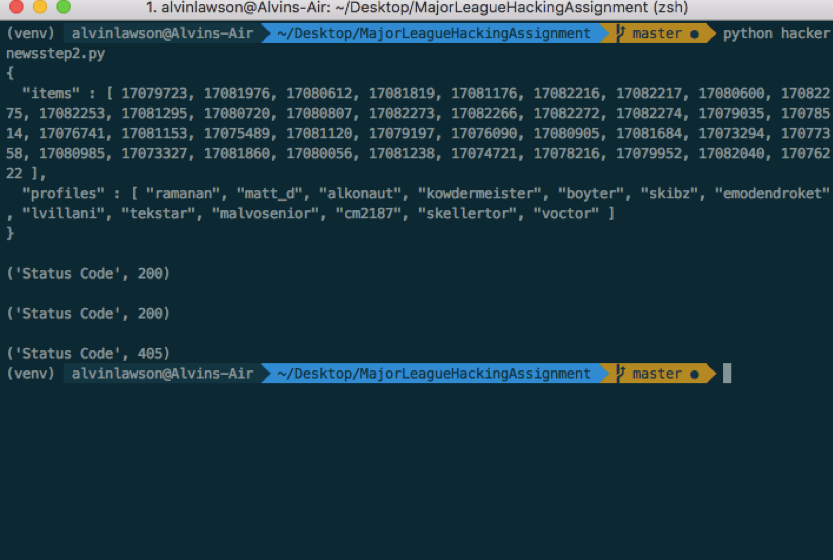Click item ID 17082216

[566, 94]
